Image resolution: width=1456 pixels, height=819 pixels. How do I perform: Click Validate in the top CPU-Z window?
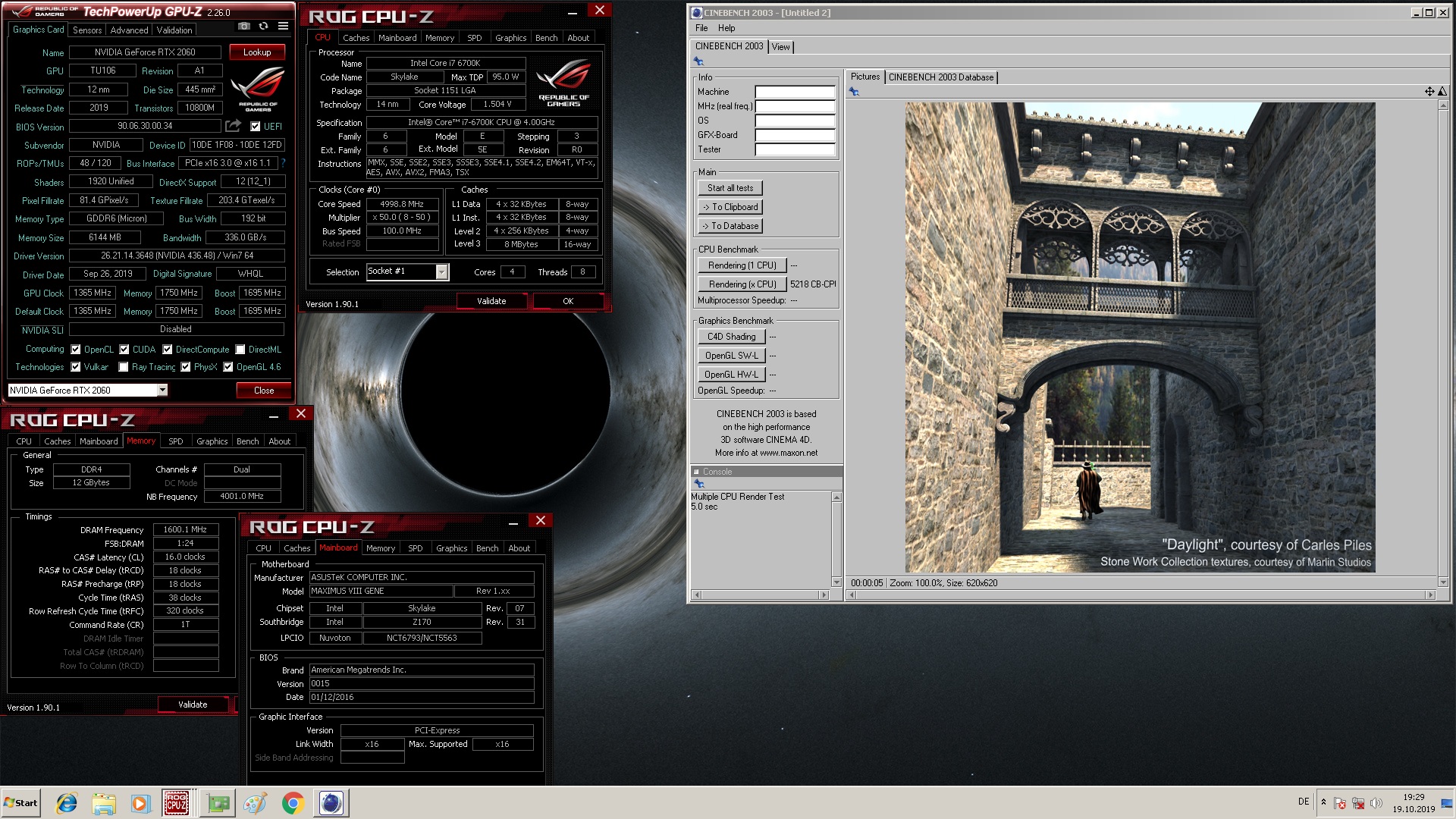(x=491, y=301)
